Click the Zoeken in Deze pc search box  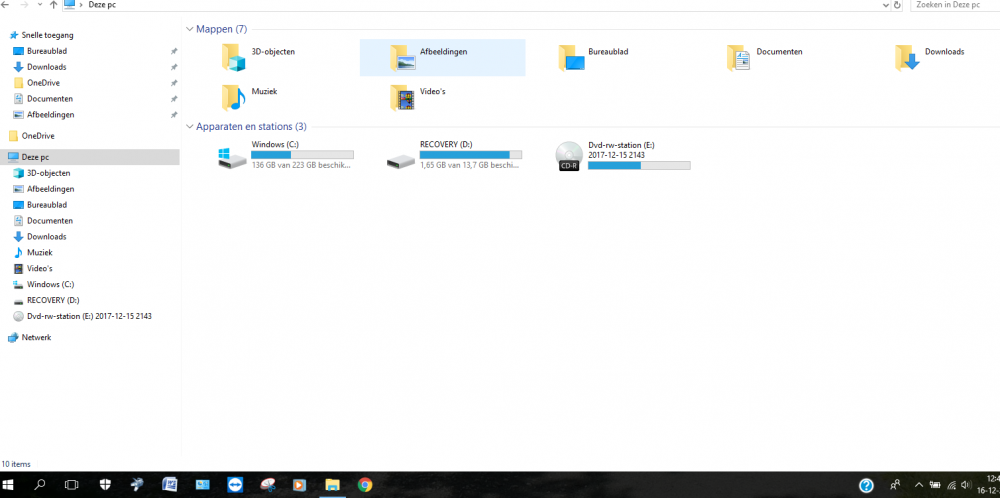[x=952, y=5]
